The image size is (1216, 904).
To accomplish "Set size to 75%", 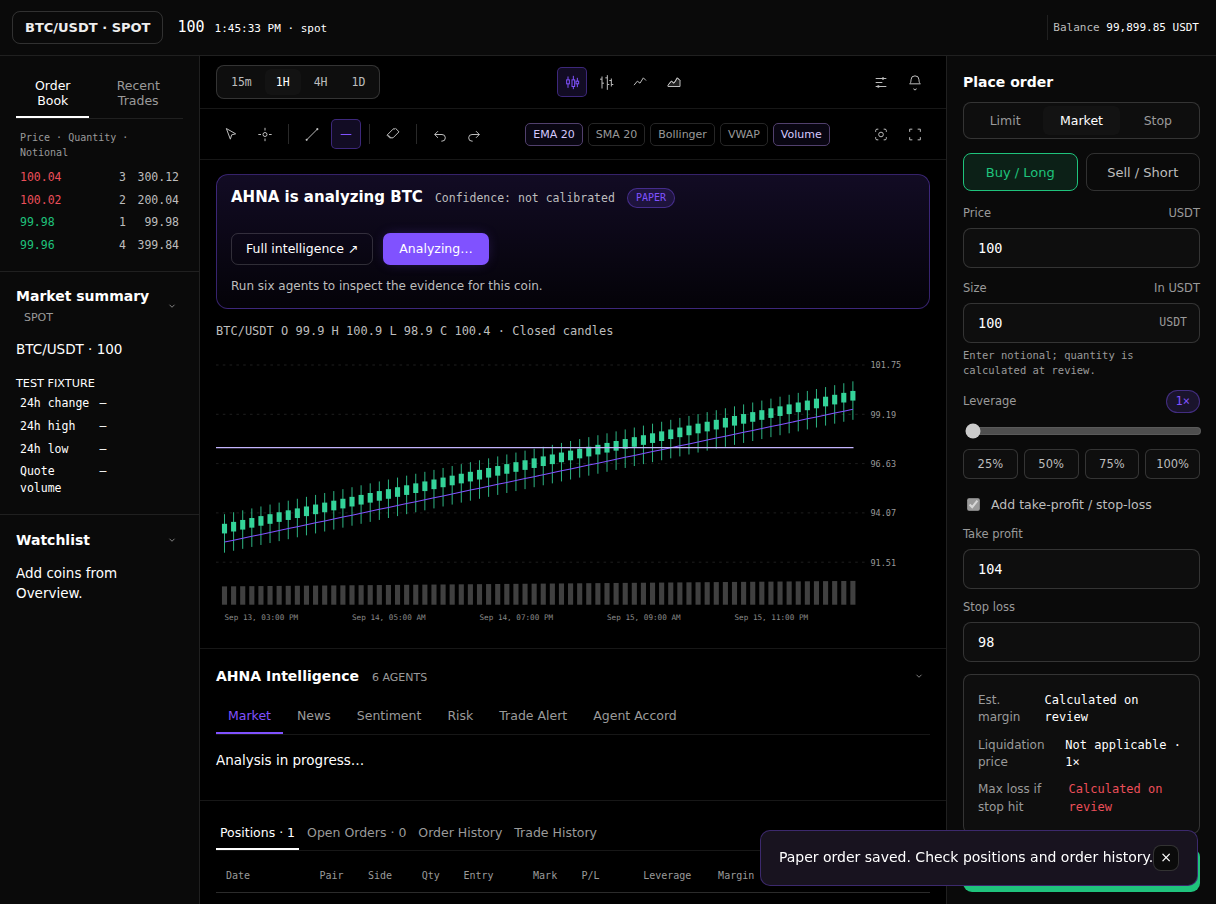I will [1112, 463].
